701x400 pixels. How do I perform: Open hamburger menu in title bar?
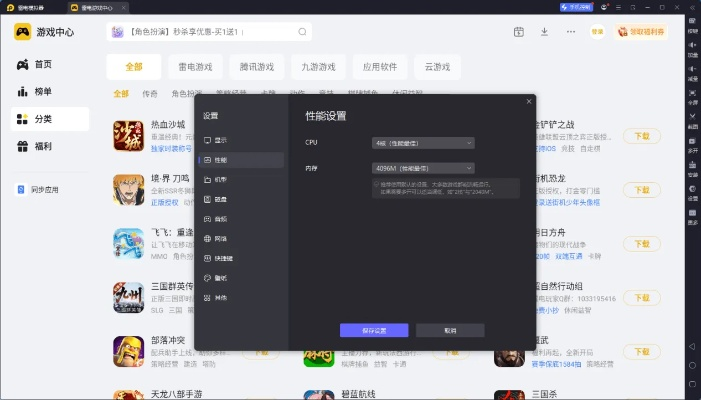pyautogui.click(x=618, y=7)
